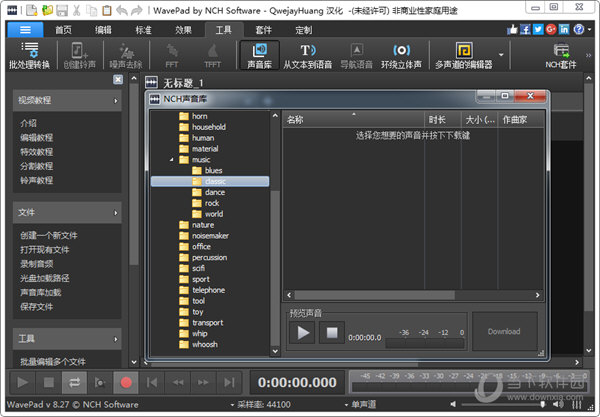This screenshot has width=600, height=417.
Task: Open the help question mark icon
Action: [x=579, y=29]
